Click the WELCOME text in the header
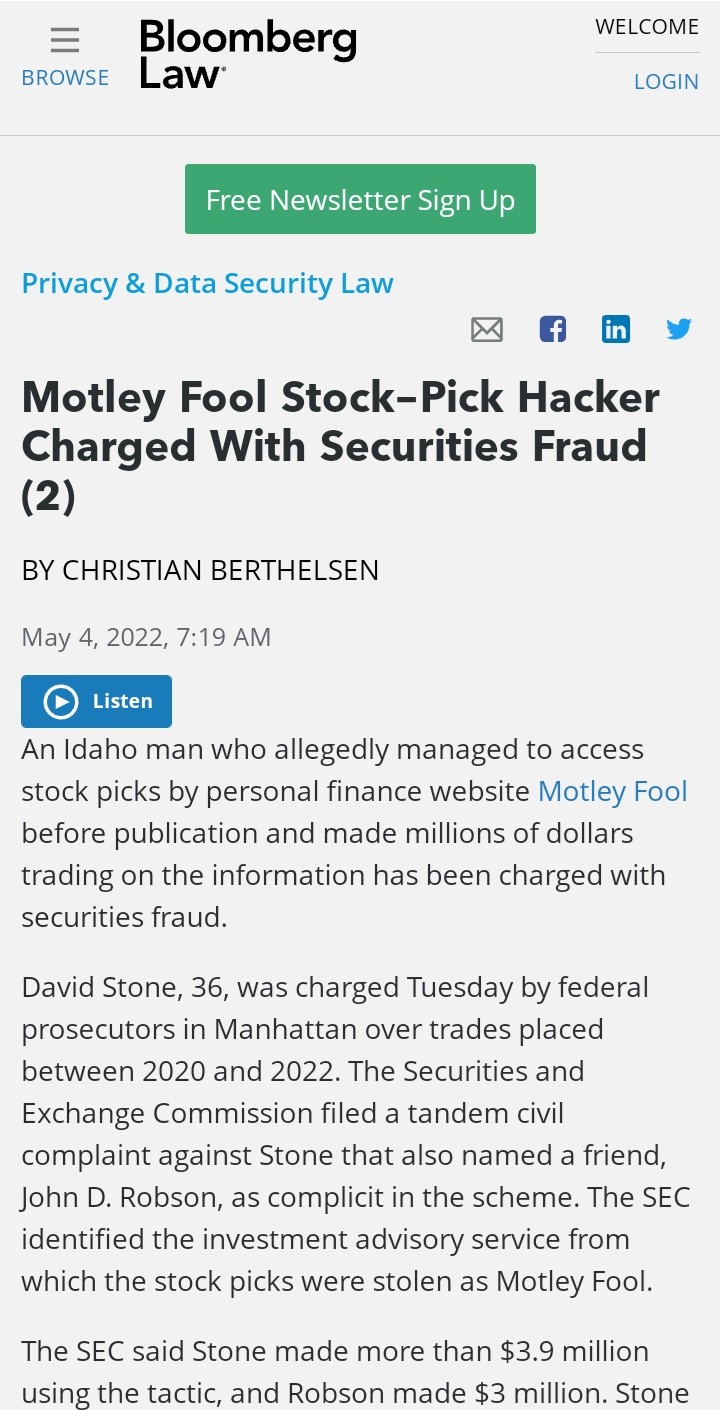Viewport: 720px width, 1410px height. click(646, 27)
